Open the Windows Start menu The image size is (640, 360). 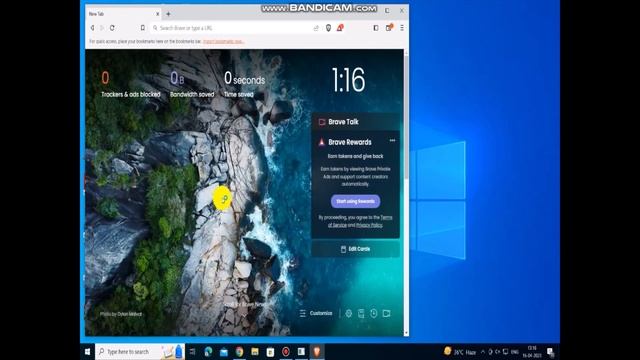pos(87,351)
